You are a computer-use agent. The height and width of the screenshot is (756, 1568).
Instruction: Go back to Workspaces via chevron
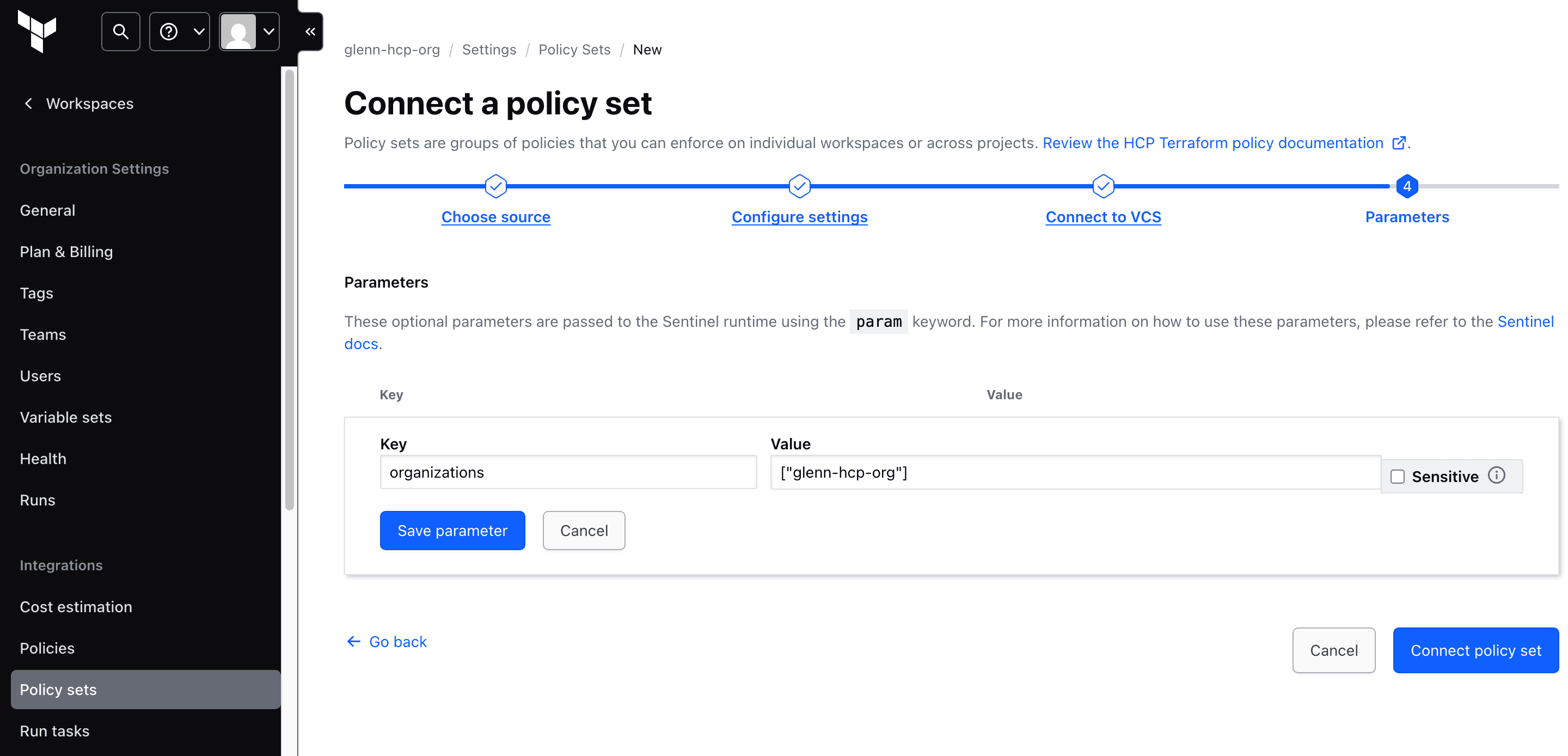pos(28,103)
